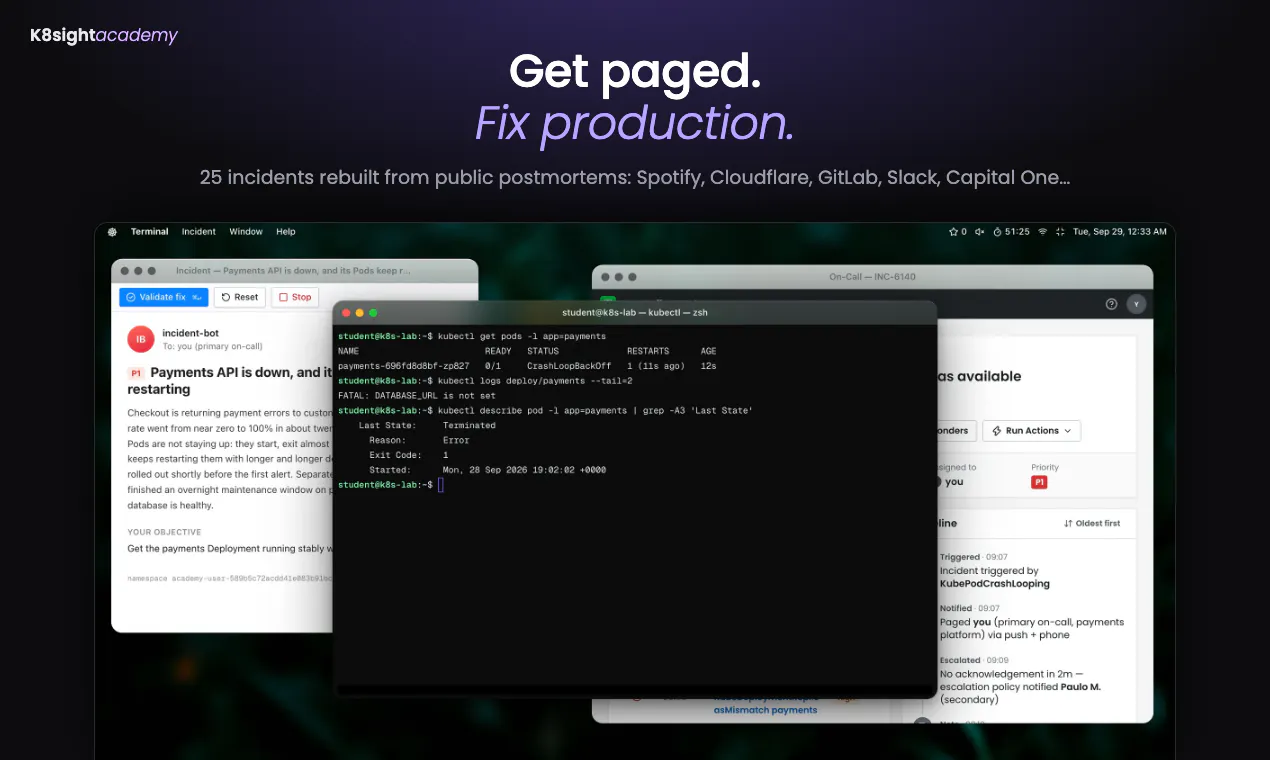Click the CrashLoopBackOff status in the terminal
The image size is (1270, 760).
[x=569, y=366]
